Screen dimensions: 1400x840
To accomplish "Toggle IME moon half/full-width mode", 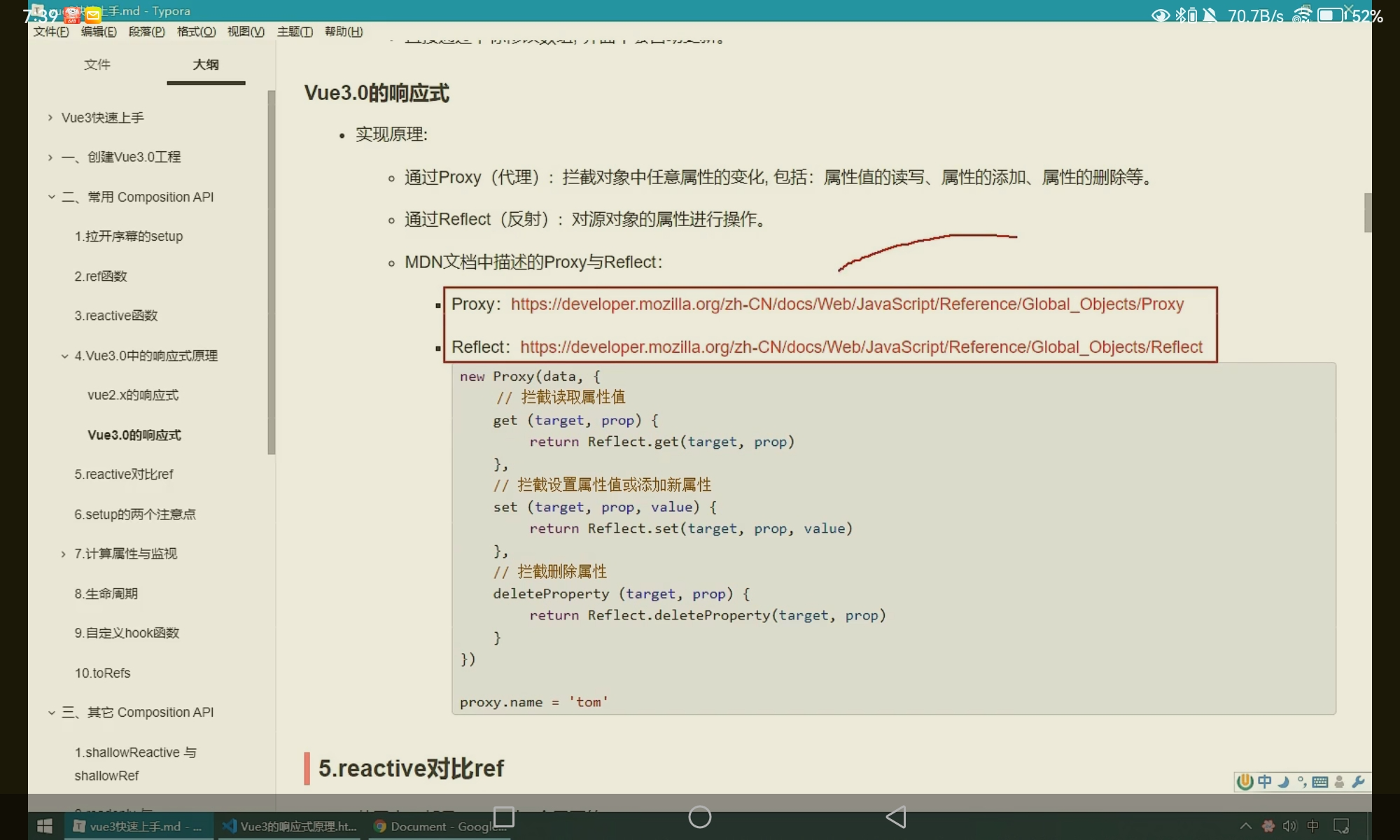I will tap(1283, 782).
